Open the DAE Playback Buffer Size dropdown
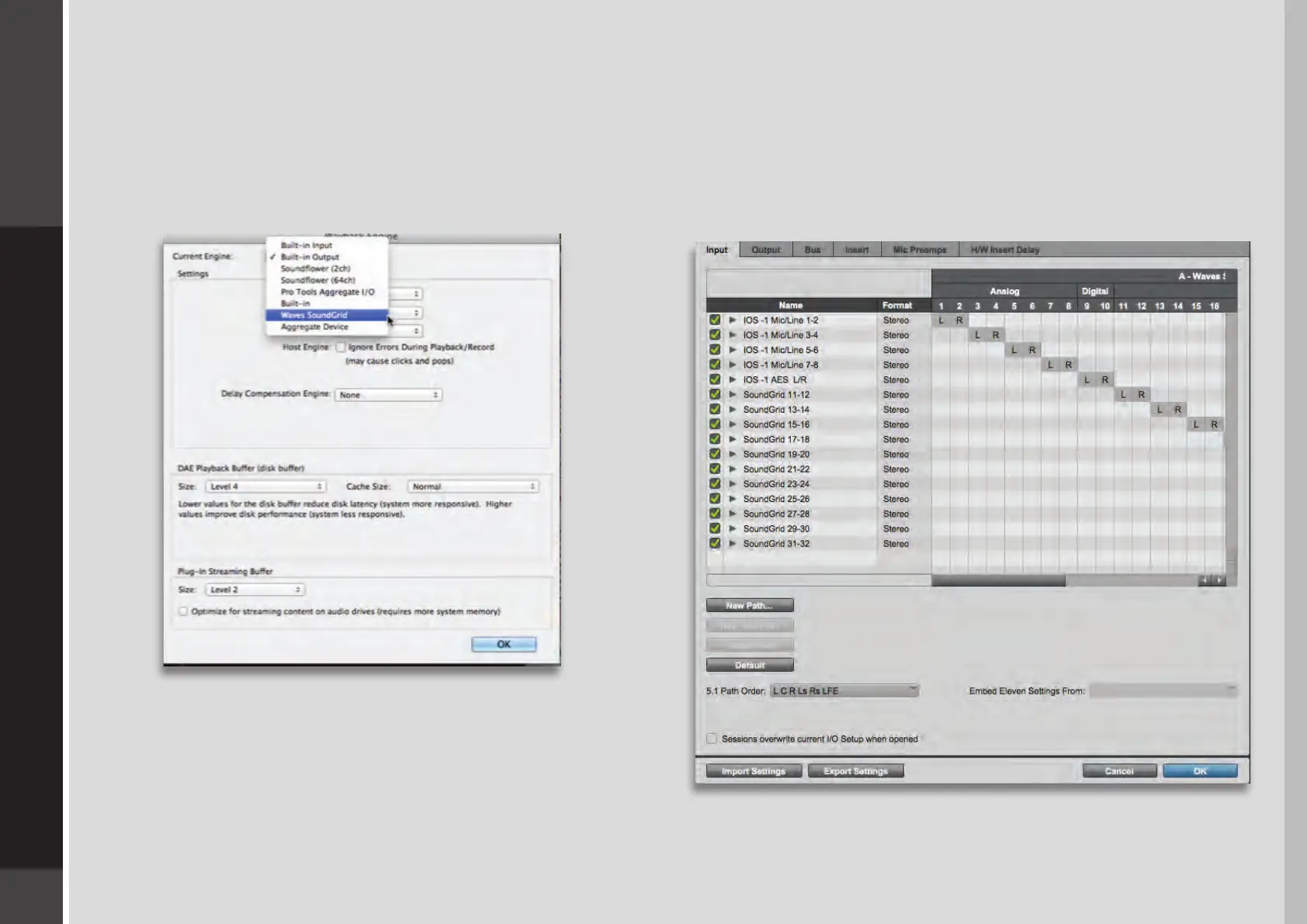The height and width of the screenshot is (924, 1307). click(x=265, y=486)
